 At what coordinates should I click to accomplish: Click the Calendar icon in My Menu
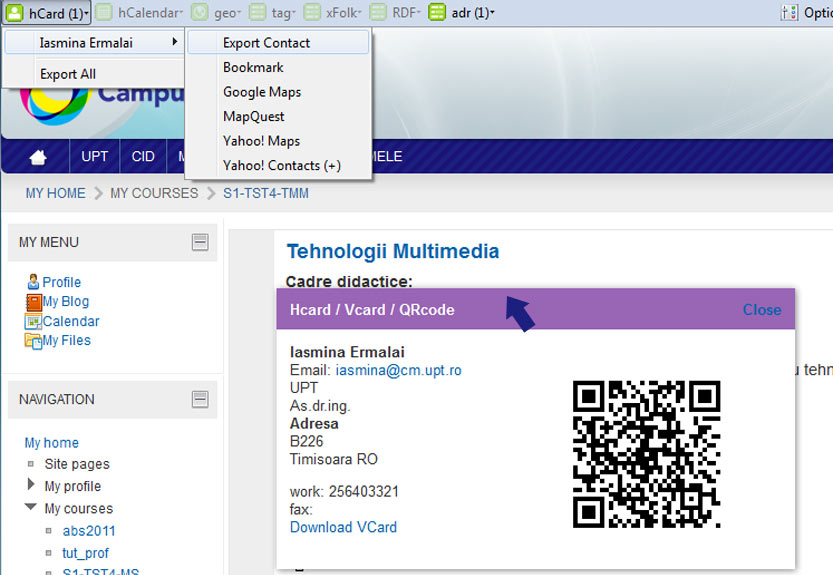click(x=34, y=321)
